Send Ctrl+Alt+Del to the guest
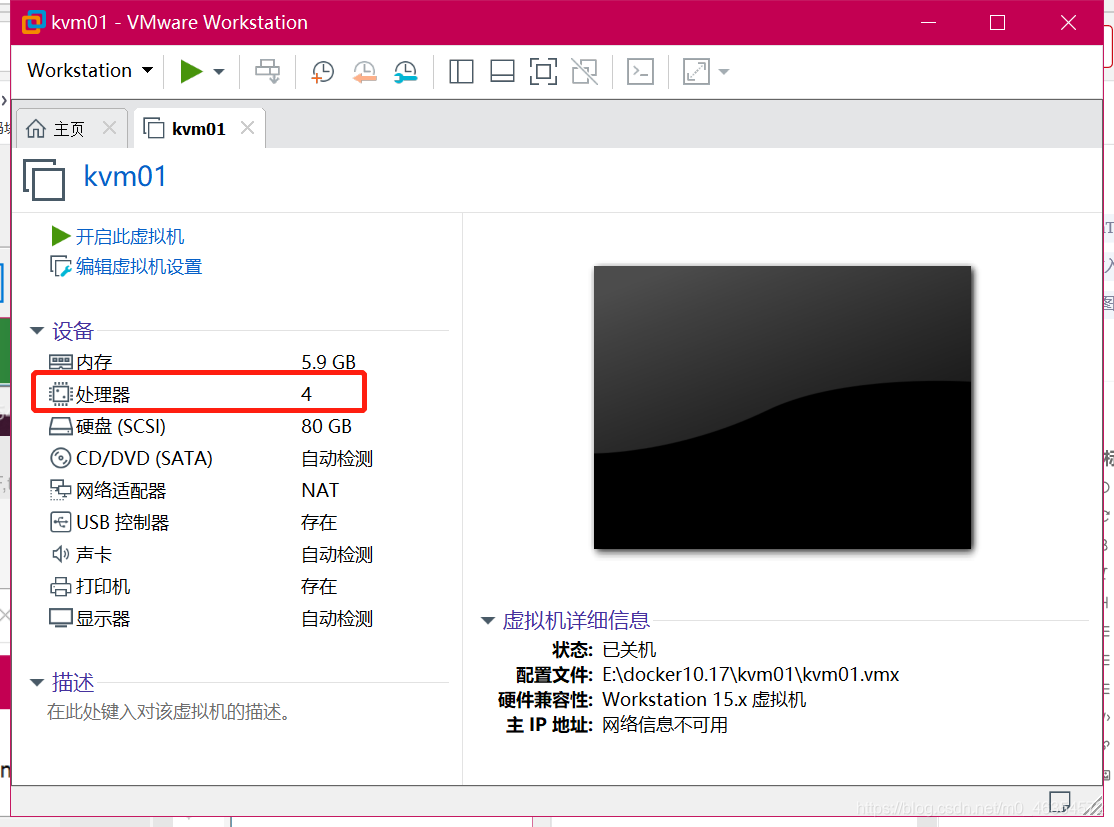This screenshot has width=1114, height=827. click(x=268, y=71)
